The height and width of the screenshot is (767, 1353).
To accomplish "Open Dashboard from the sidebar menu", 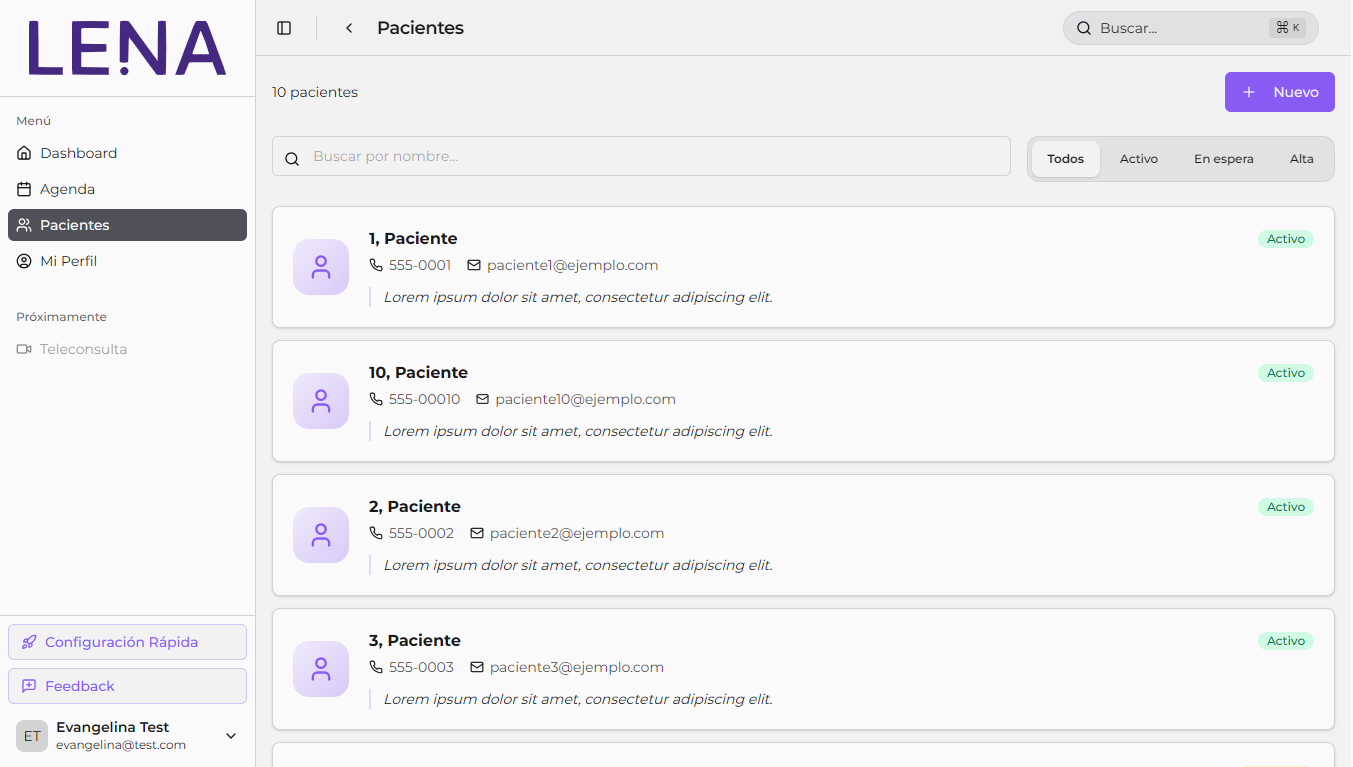I will [x=127, y=153].
